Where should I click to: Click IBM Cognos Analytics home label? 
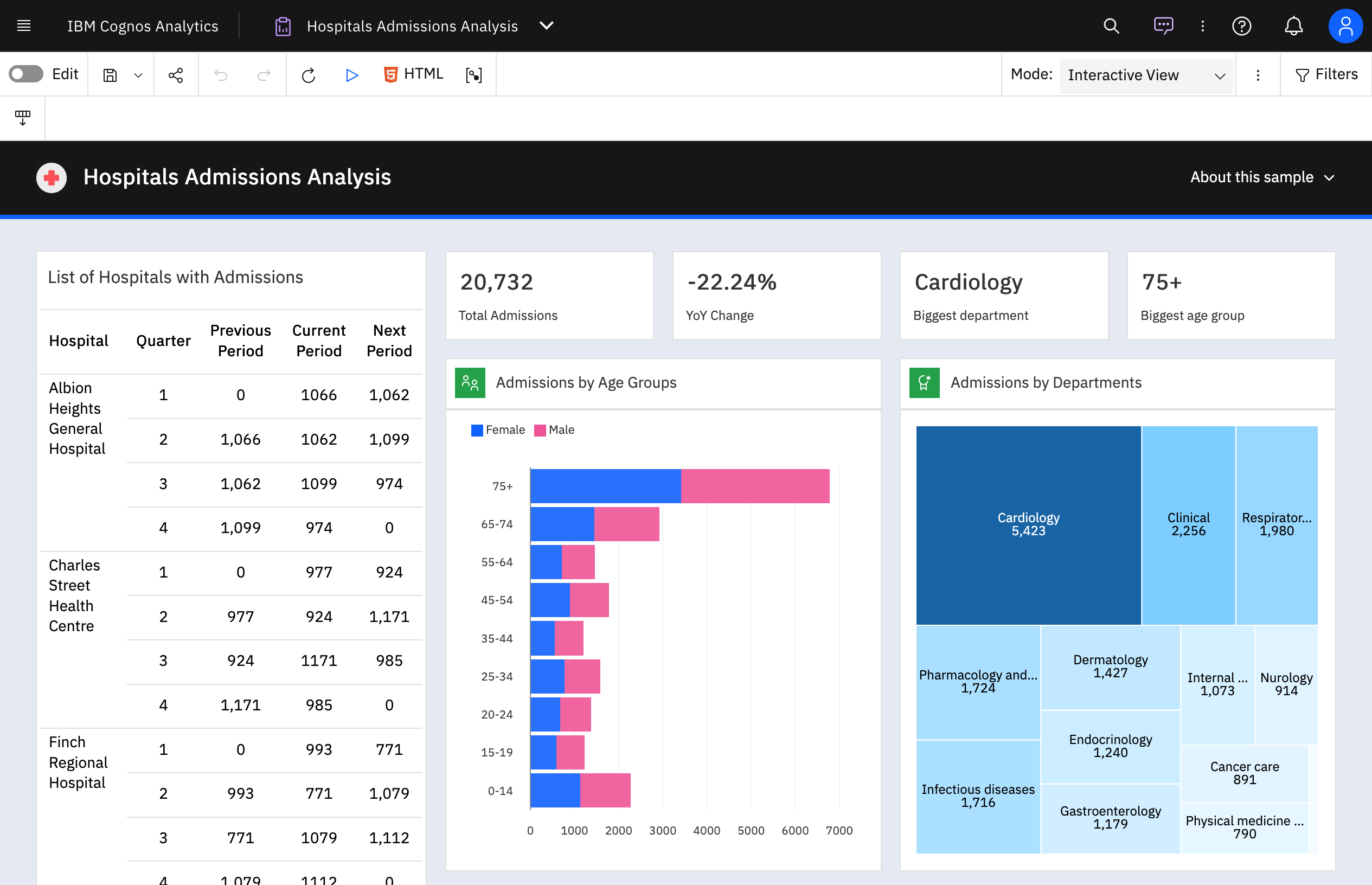[143, 27]
